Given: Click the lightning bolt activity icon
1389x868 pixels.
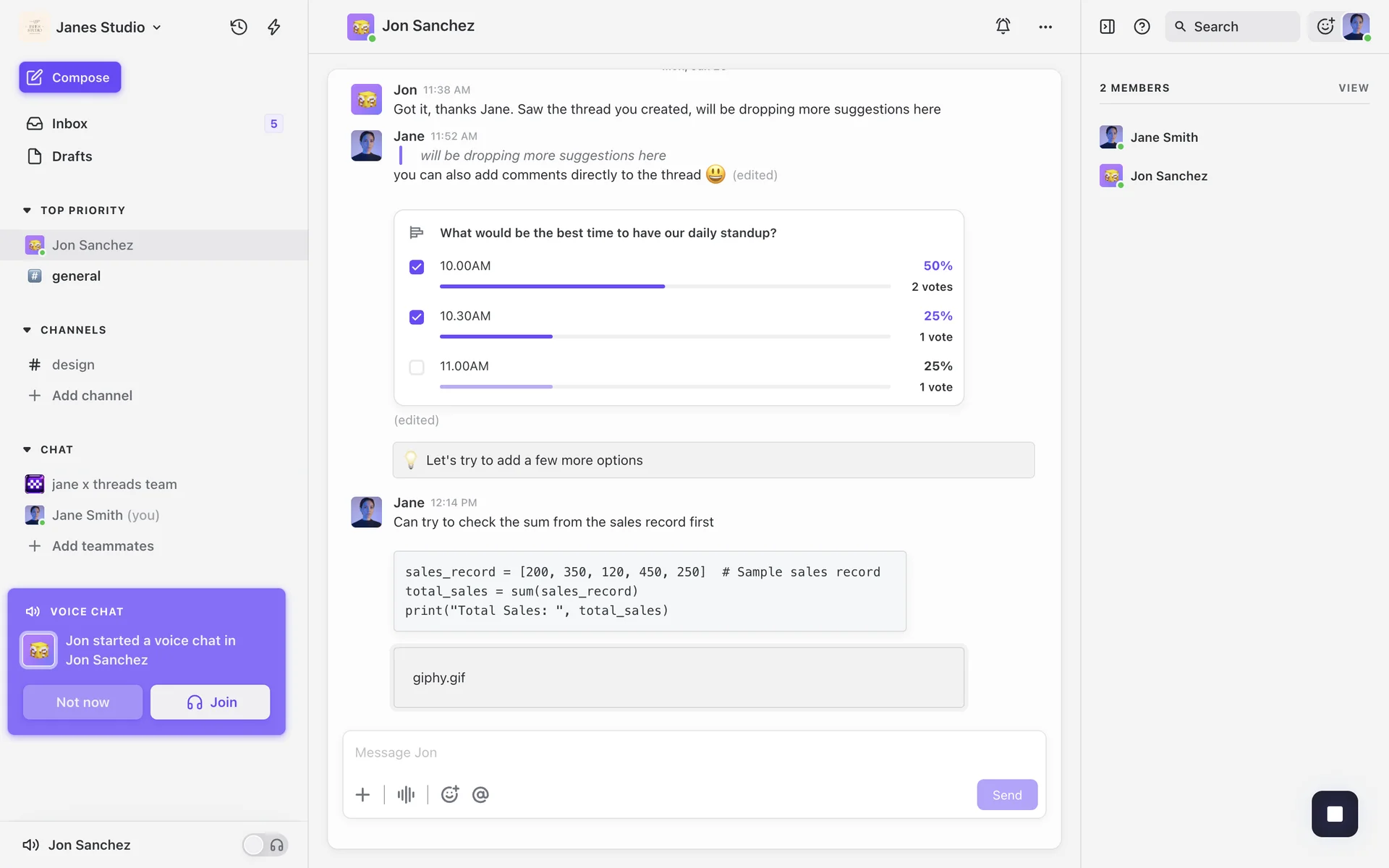Looking at the screenshot, I should click(273, 27).
